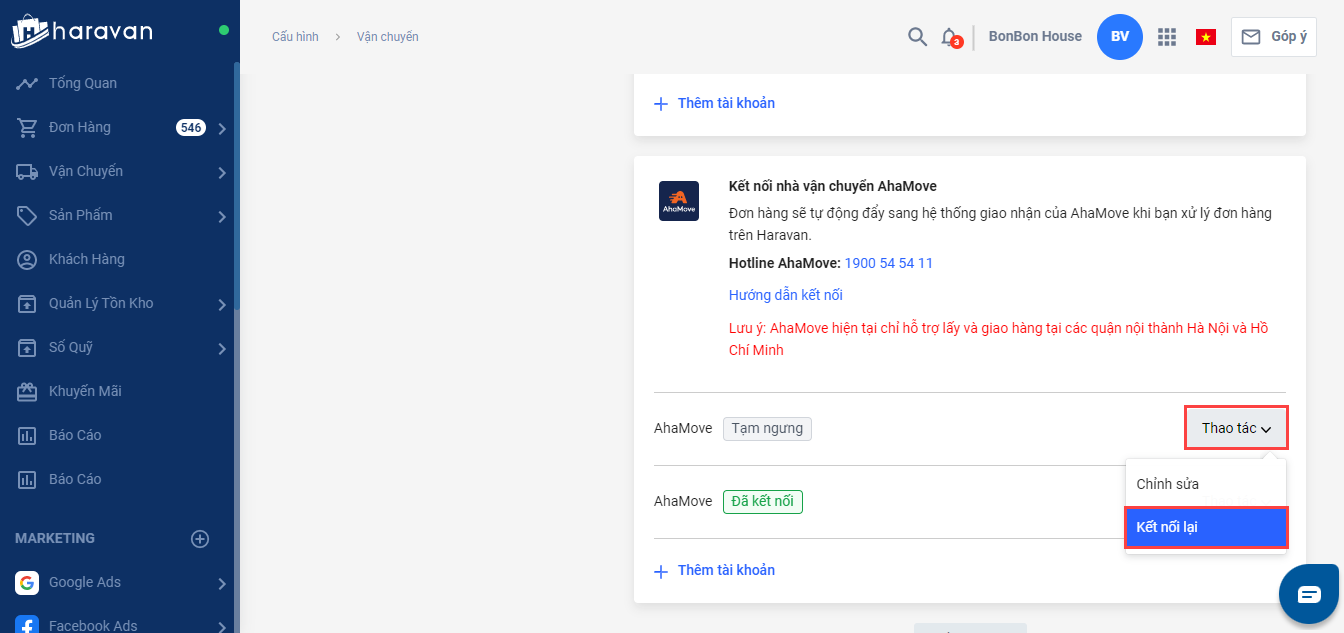Viewport: 1344px width, 633px height.
Task: Click the Góp ý feedback button
Action: click(x=1273, y=37)
